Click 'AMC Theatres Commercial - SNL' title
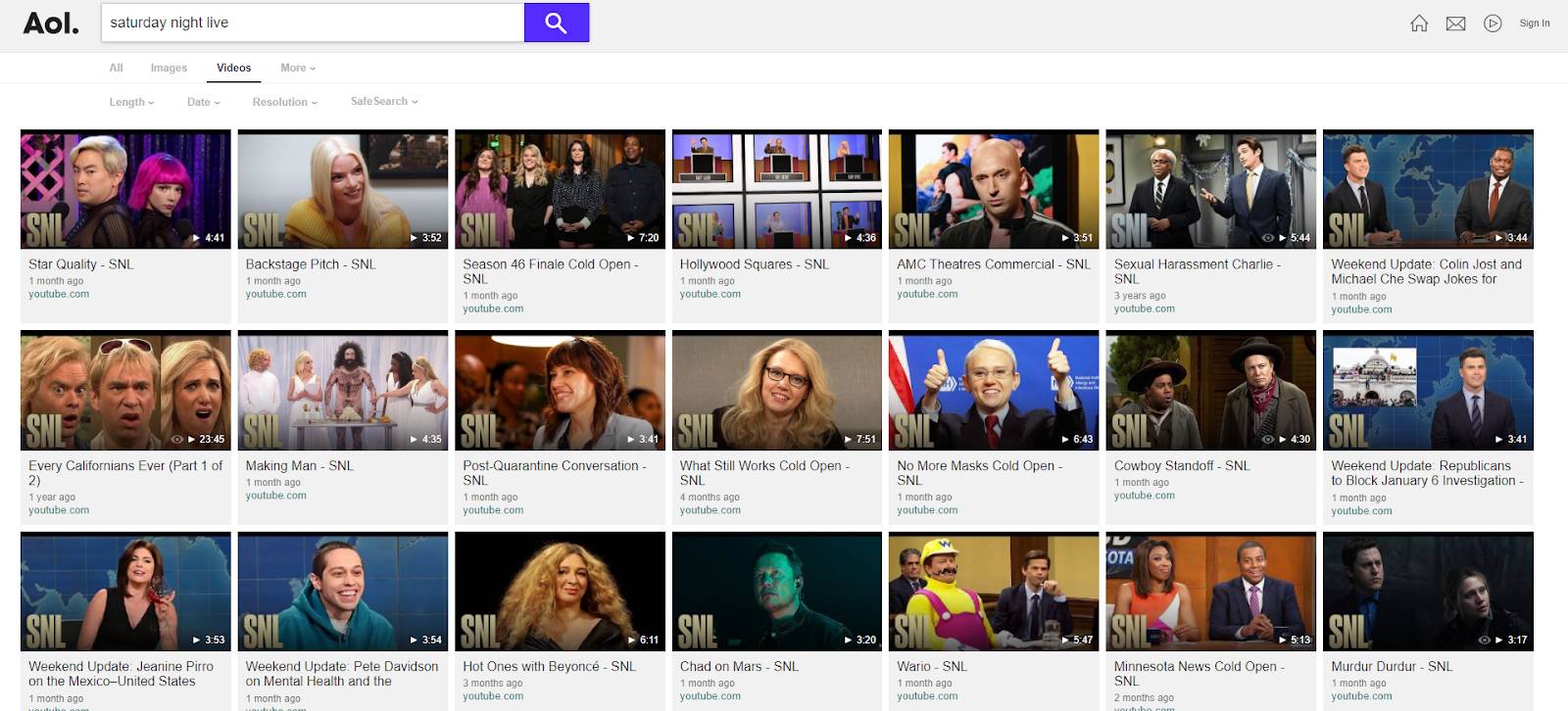Screen dimensions: 1568x711 tap(994, 264)
